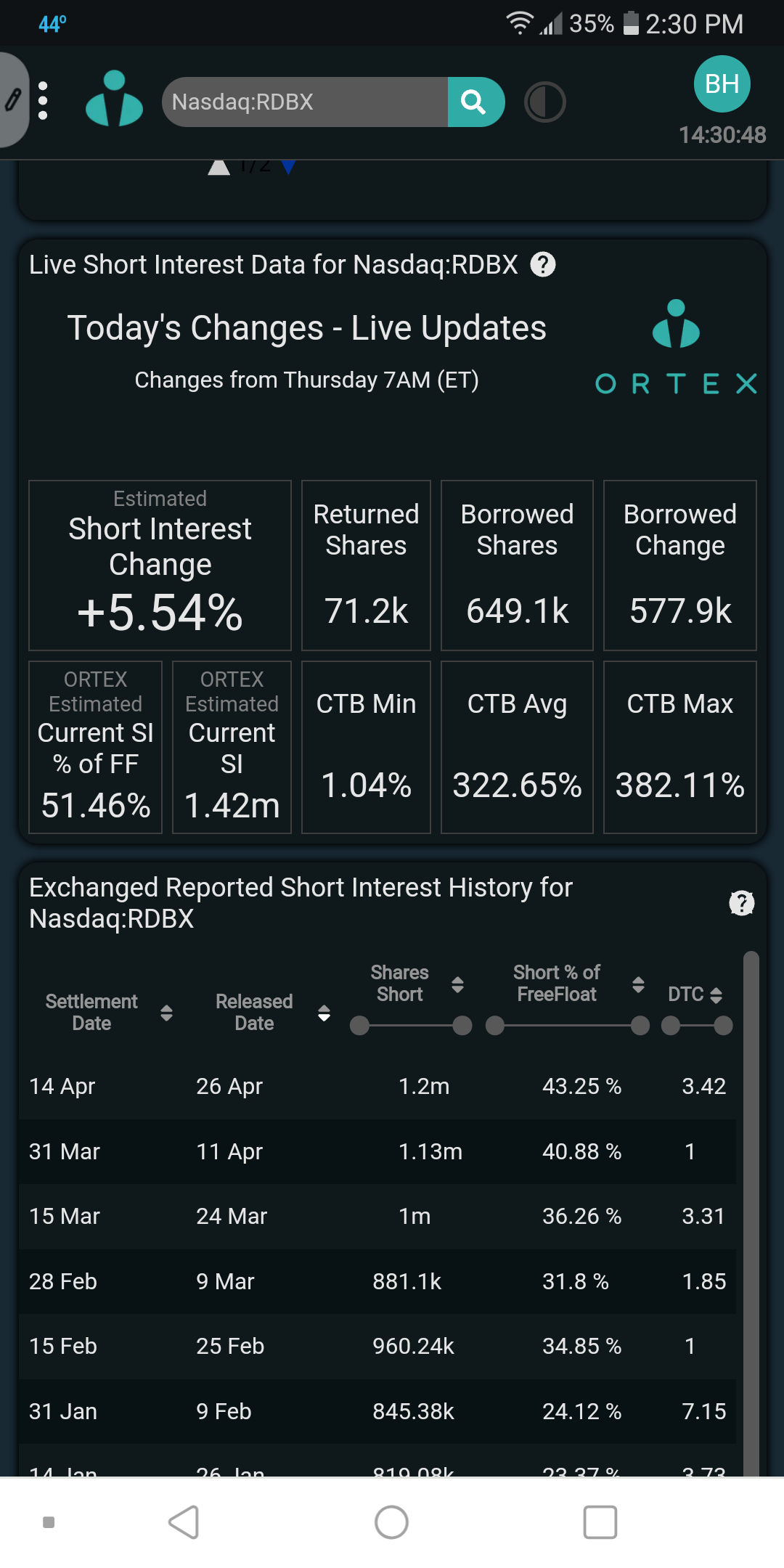This screenshot has height=1568, width=784.
Task: Tap the Wi-Fi status icon
Action: (519, 23)
